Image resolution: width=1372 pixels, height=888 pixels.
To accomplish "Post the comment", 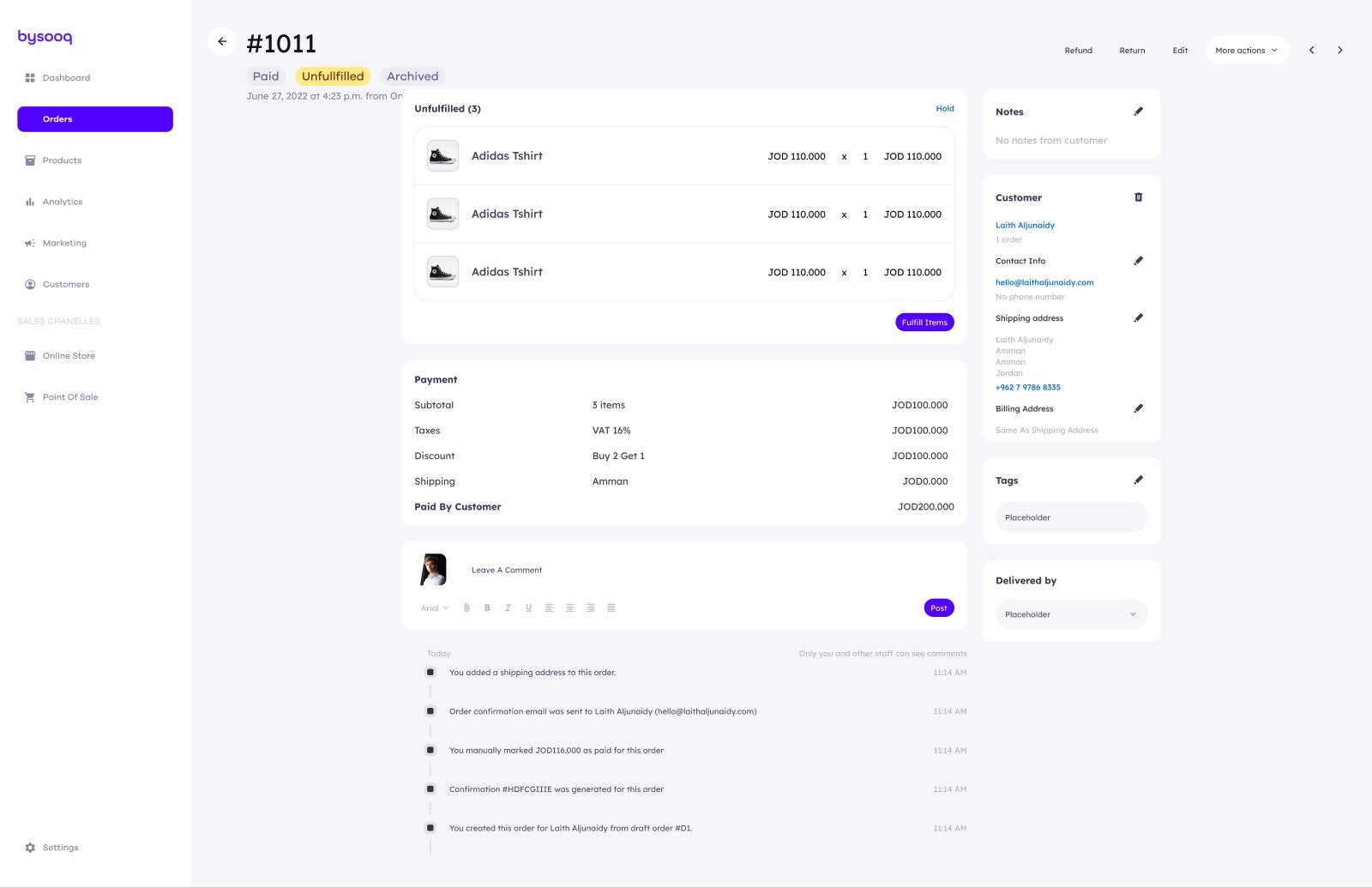I will pyautogui.click(x=939, y=607).
